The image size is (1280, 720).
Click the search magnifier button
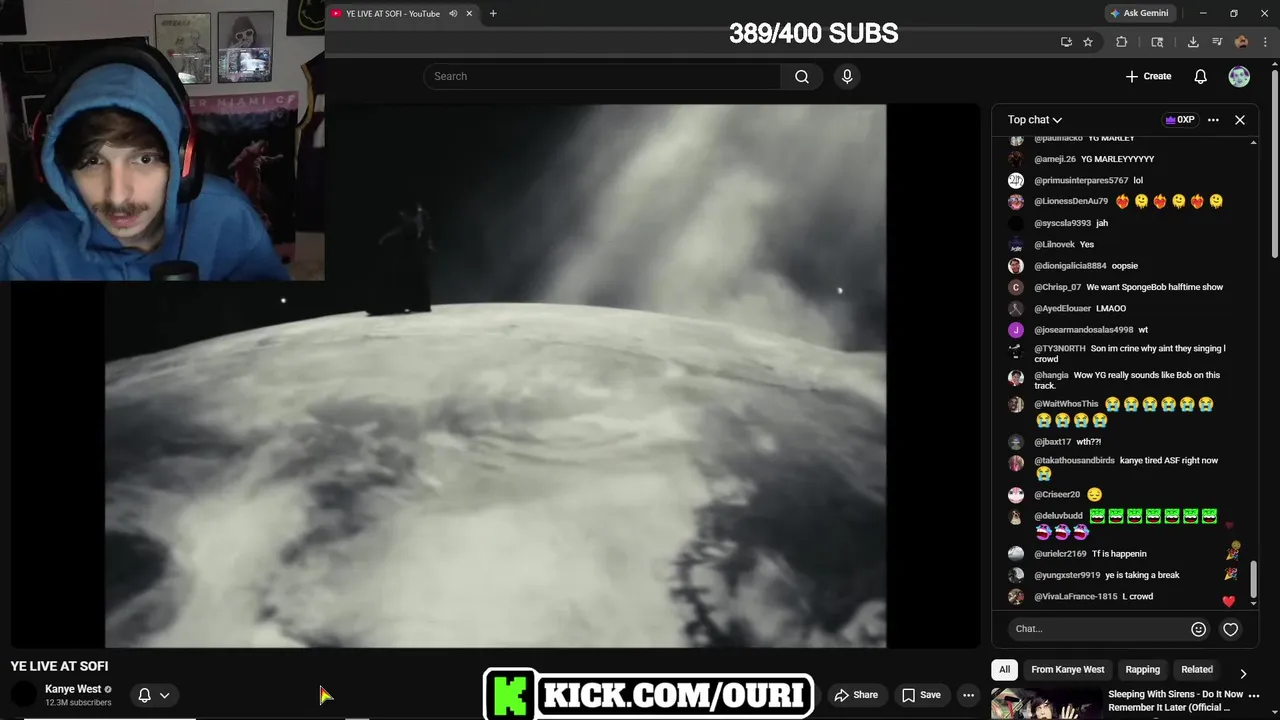click(x=802, y=76)
